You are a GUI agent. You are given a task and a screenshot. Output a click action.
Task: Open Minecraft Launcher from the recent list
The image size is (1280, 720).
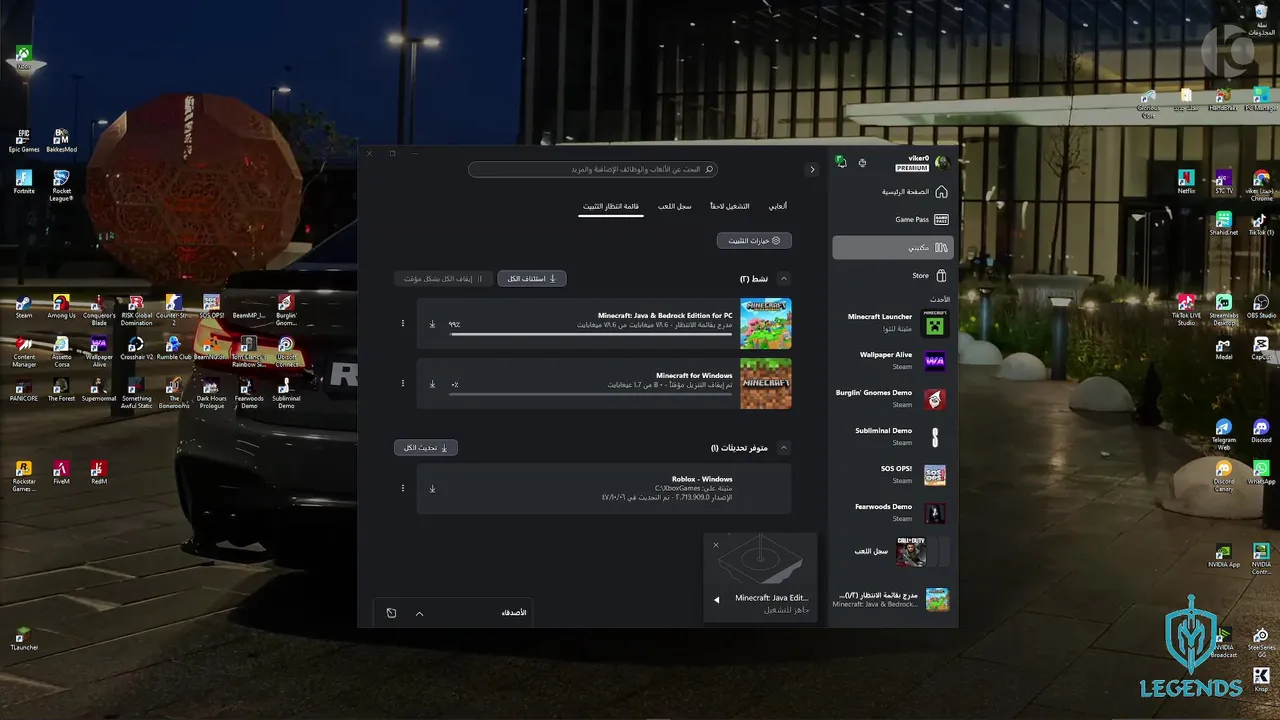892,322
